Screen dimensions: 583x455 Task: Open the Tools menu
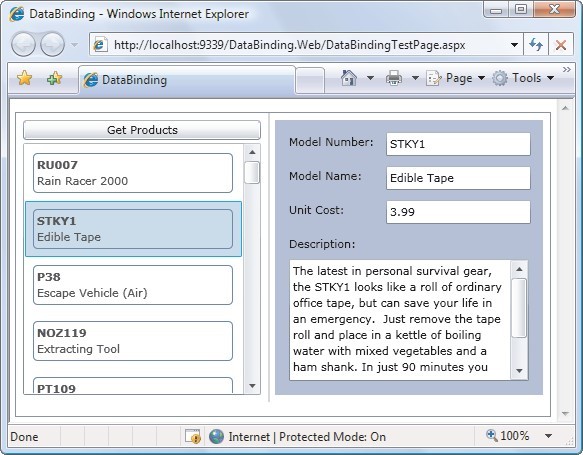[523, 78]
